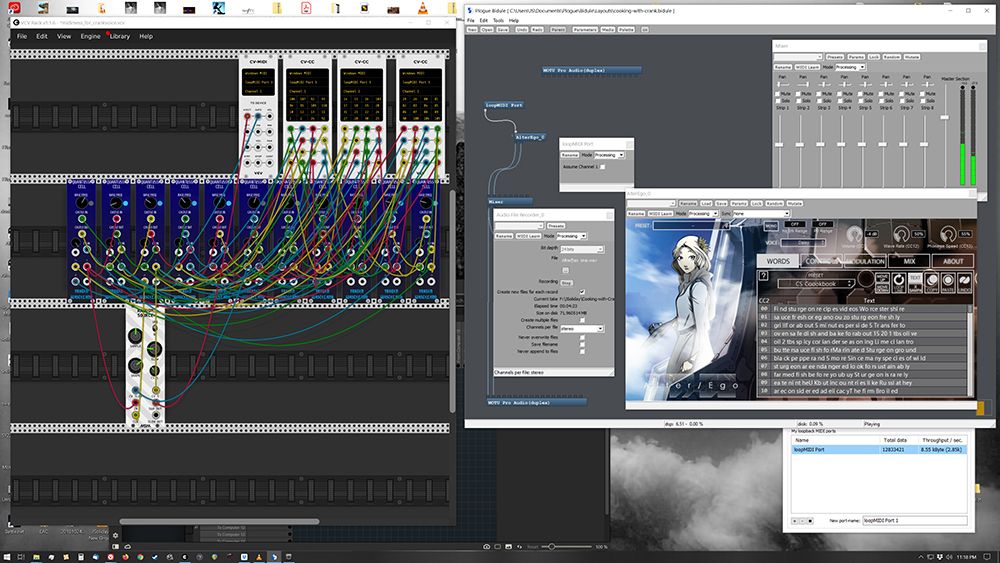This screenshot has width=1000, height=563.
Task: Select the AlterEgo_0 node in Bidule patch
Action: point(530,137)
